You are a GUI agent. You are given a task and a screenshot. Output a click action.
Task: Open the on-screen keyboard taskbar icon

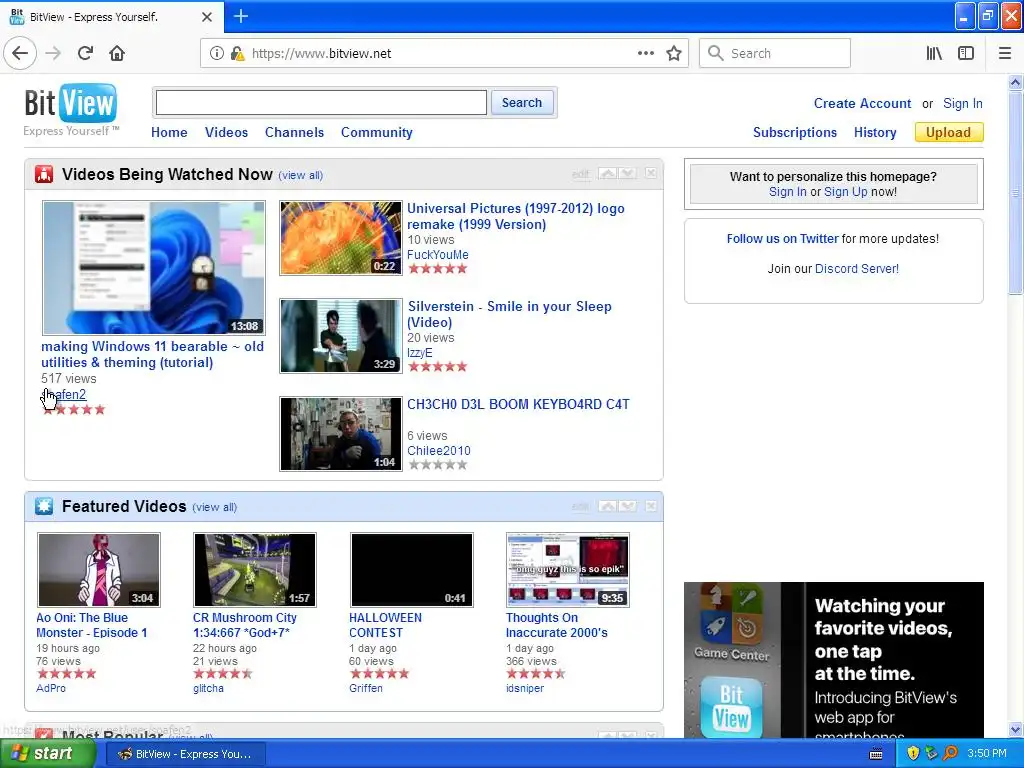(x=876, y=754)
